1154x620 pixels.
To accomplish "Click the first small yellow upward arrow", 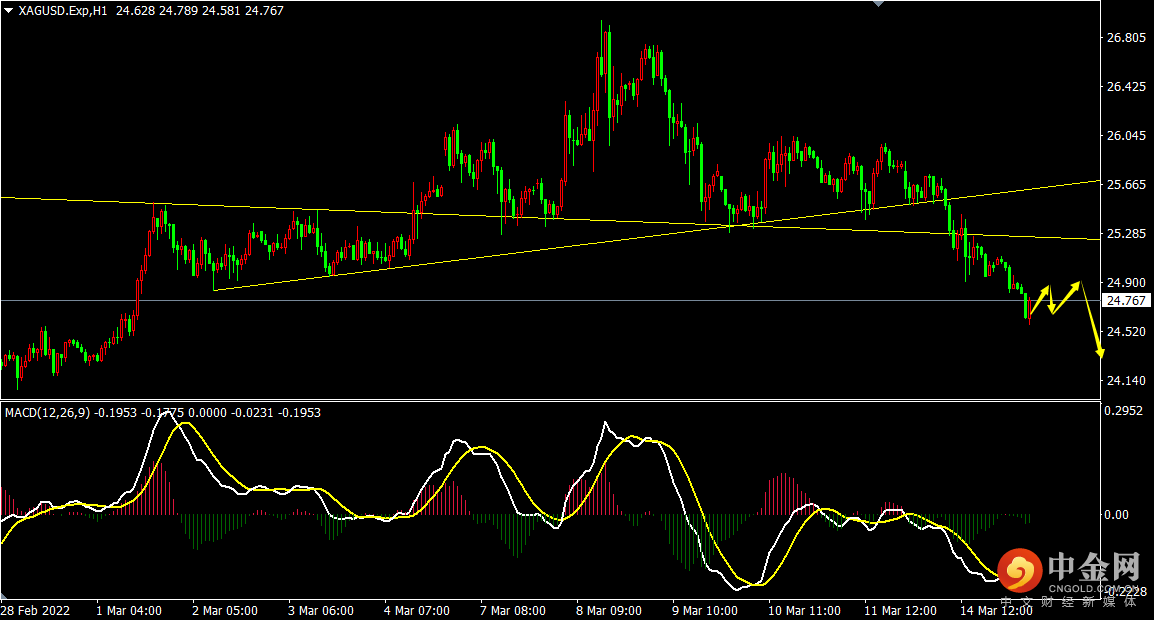I will (1040, 300).
